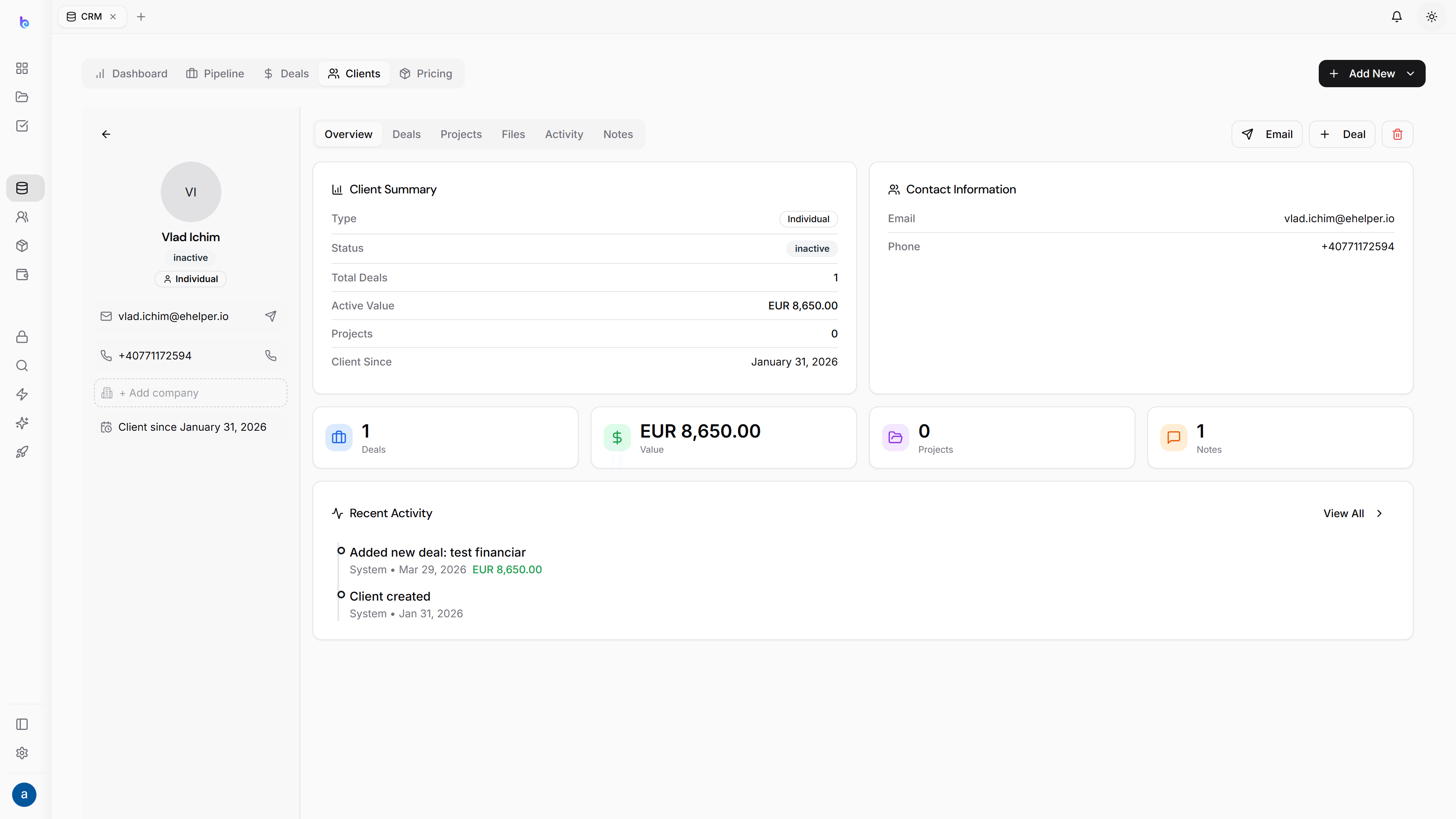Image resolution: width=1456 pixels, height=819 pixels.
Task: Open the settings gear in sidebar
Action: click(22, 753)
